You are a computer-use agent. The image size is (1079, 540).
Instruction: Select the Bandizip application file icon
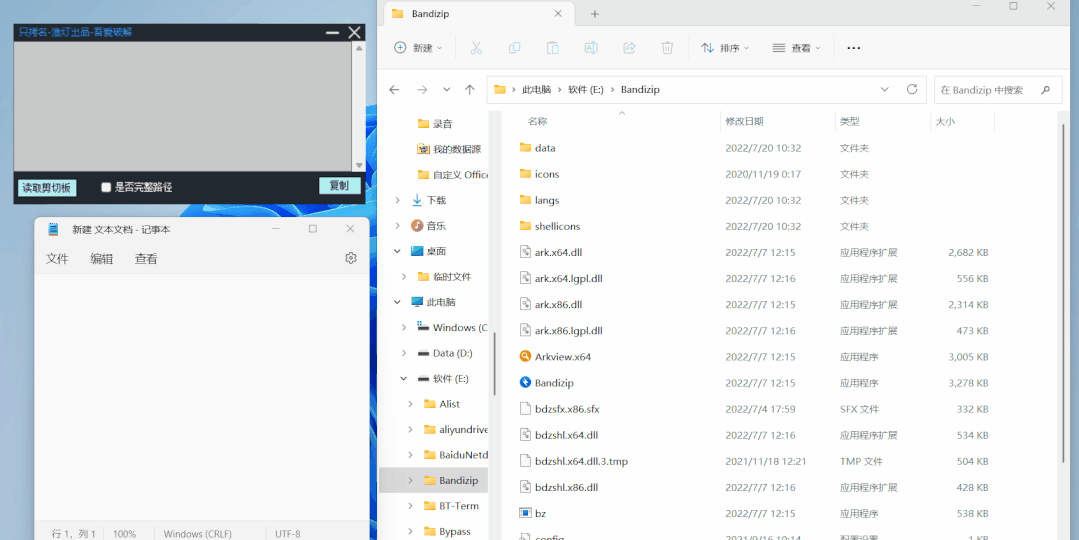tap(525, 382)
